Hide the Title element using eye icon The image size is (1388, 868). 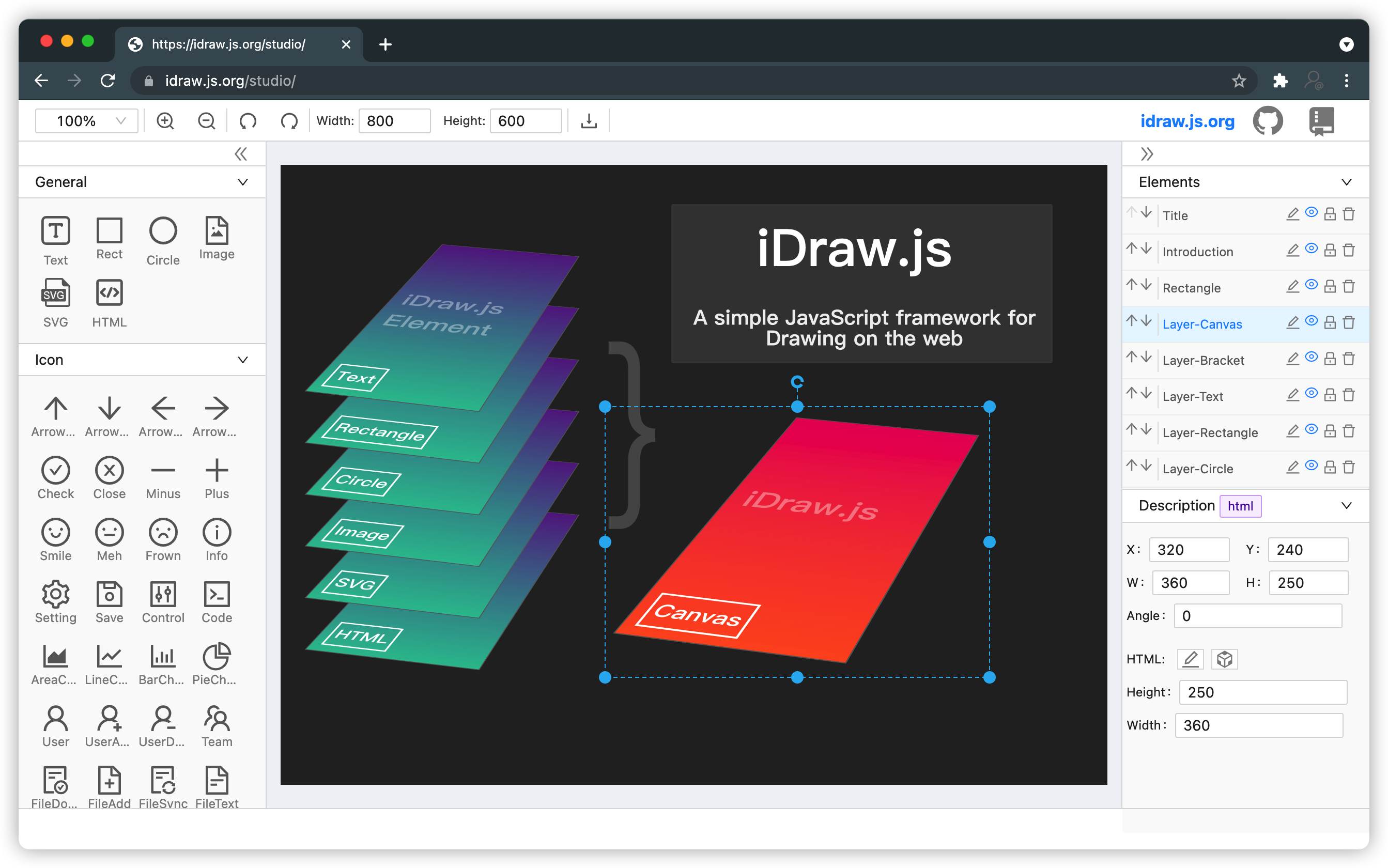[x=1311, y=213]
